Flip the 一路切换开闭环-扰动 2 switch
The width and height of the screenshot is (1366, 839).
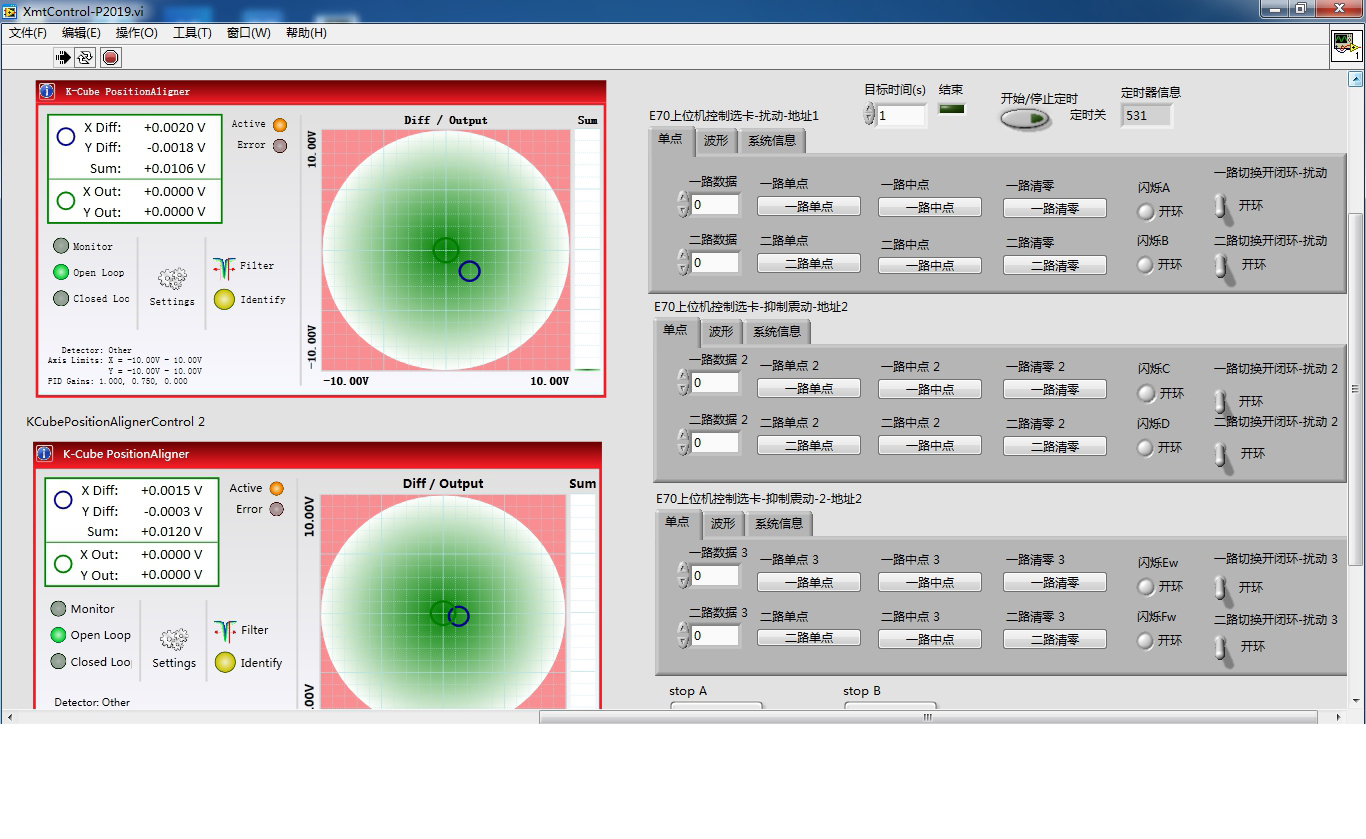coord(1220,402)
